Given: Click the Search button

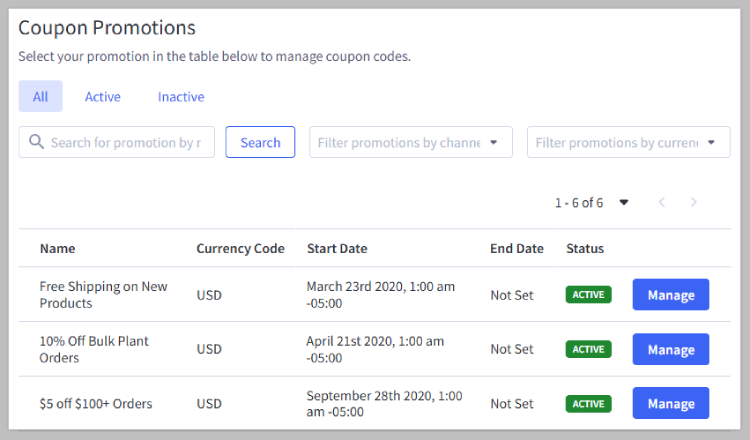Looking at the screenshot, I should pyautogui.click(x=260, y=142).
